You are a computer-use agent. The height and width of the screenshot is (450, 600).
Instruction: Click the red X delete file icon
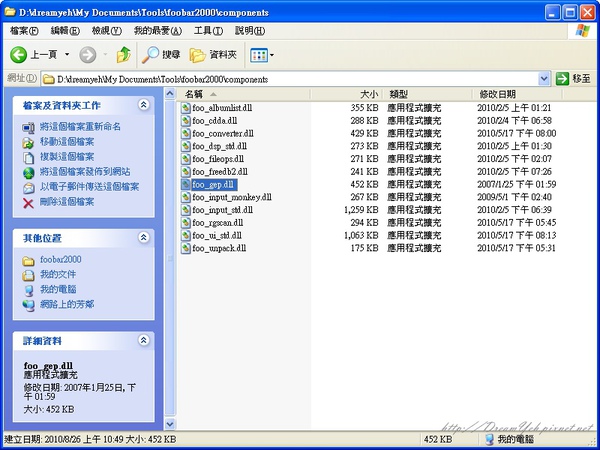28,203
